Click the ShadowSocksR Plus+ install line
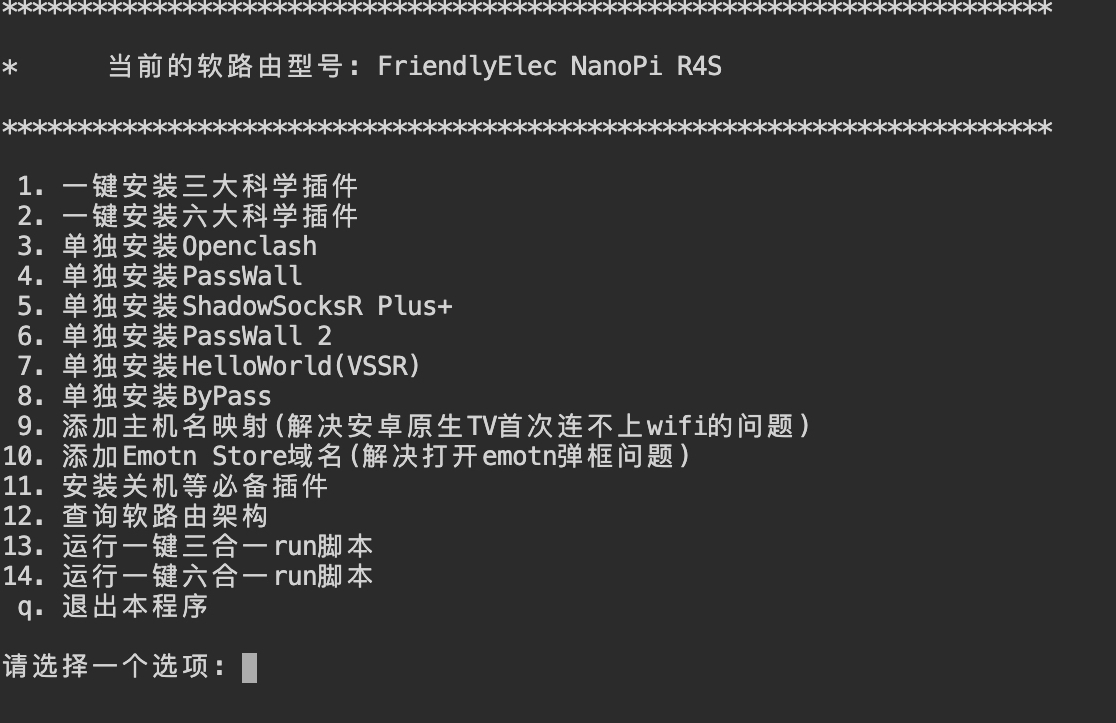This screenshot has height=723, width=1116. coord(234,306)
